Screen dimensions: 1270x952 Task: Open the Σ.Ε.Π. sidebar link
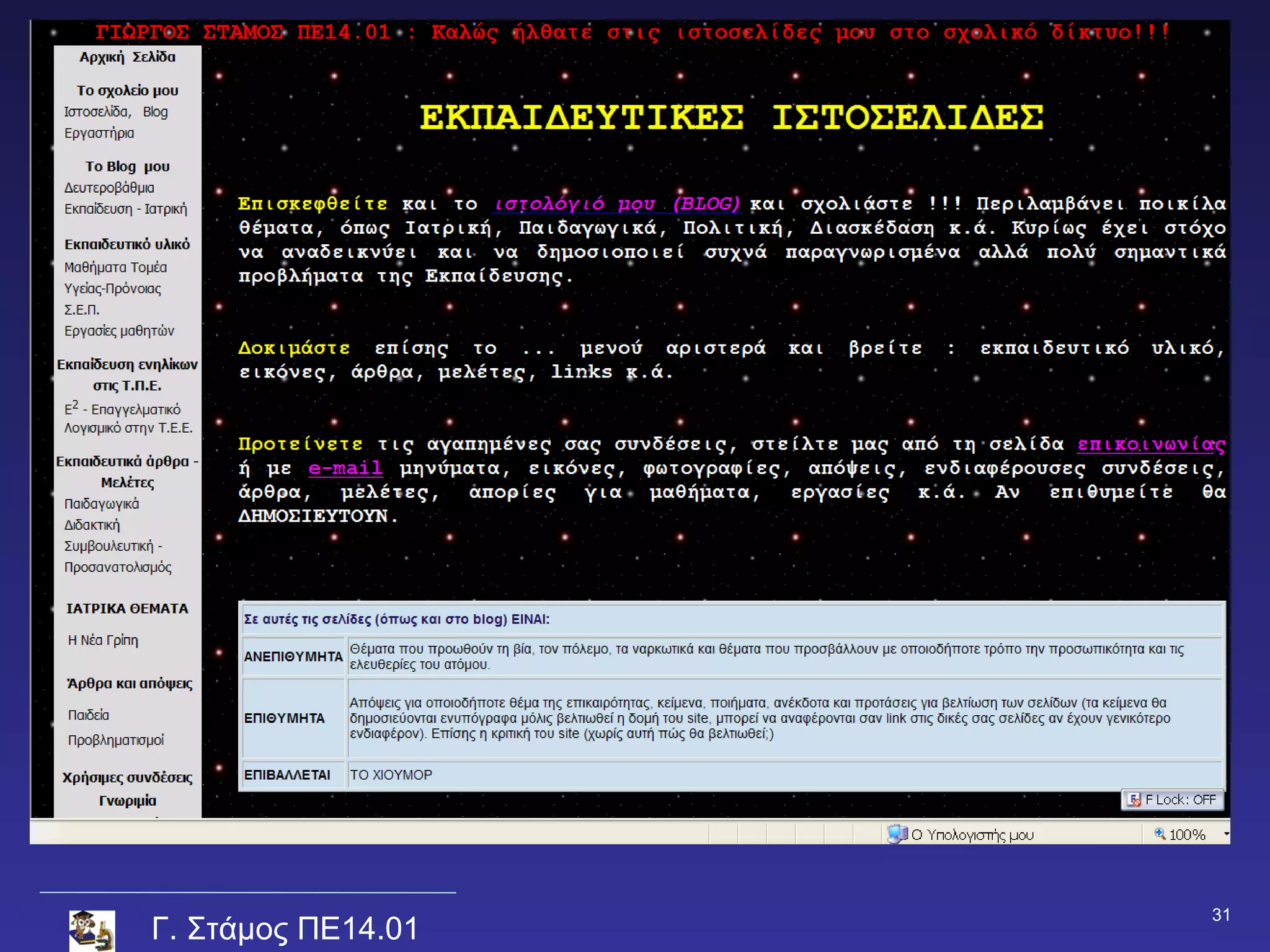[x=82, y=310]
